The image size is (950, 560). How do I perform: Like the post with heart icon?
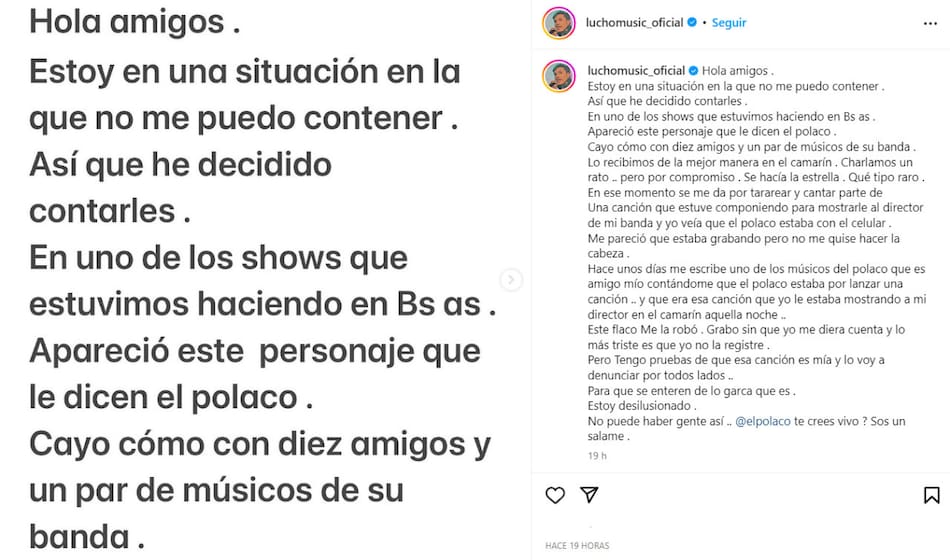tap(555, 495)
